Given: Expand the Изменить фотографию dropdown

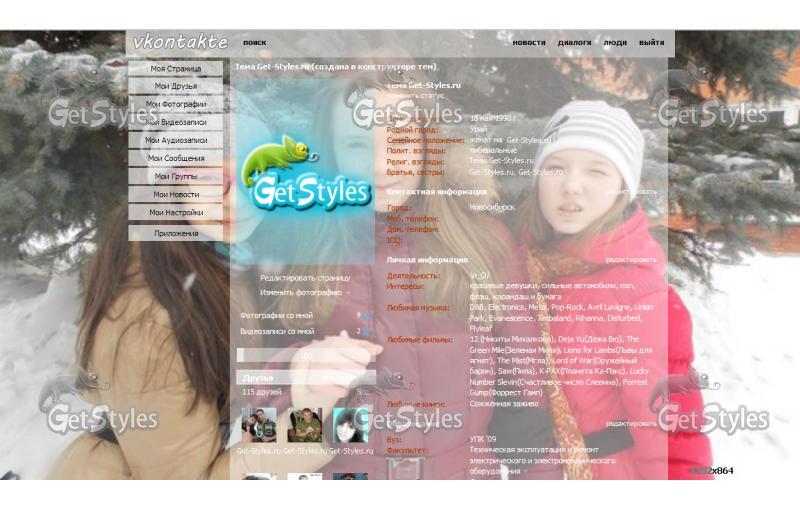Looking at the screenshot, I should (348, 293).
